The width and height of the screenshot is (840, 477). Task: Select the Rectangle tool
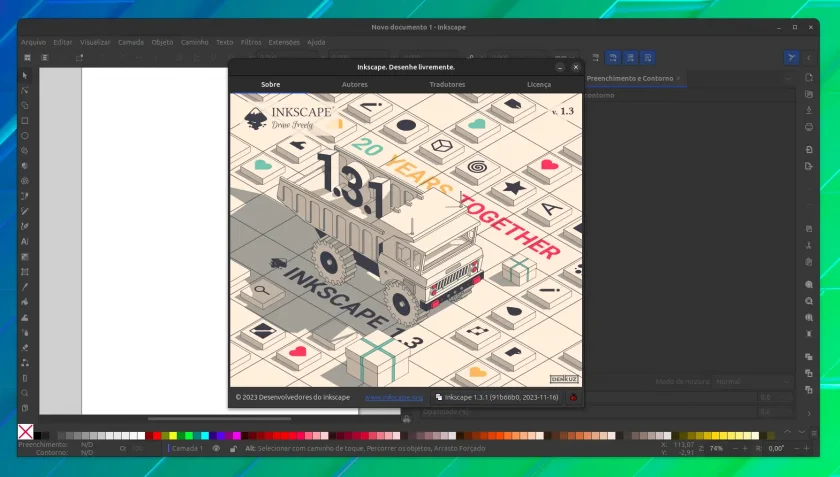point(25,121)
